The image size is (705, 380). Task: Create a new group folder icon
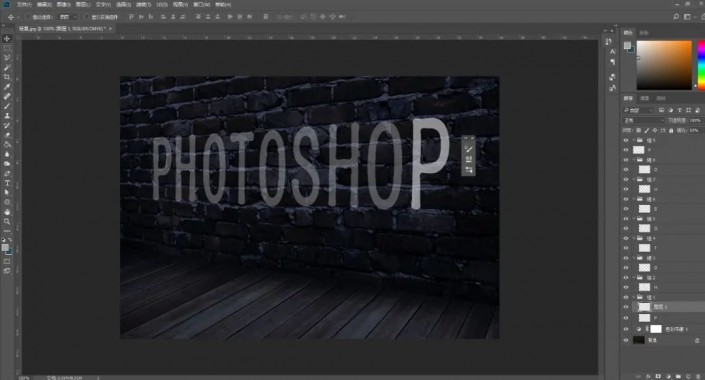(x=678, y=376)
